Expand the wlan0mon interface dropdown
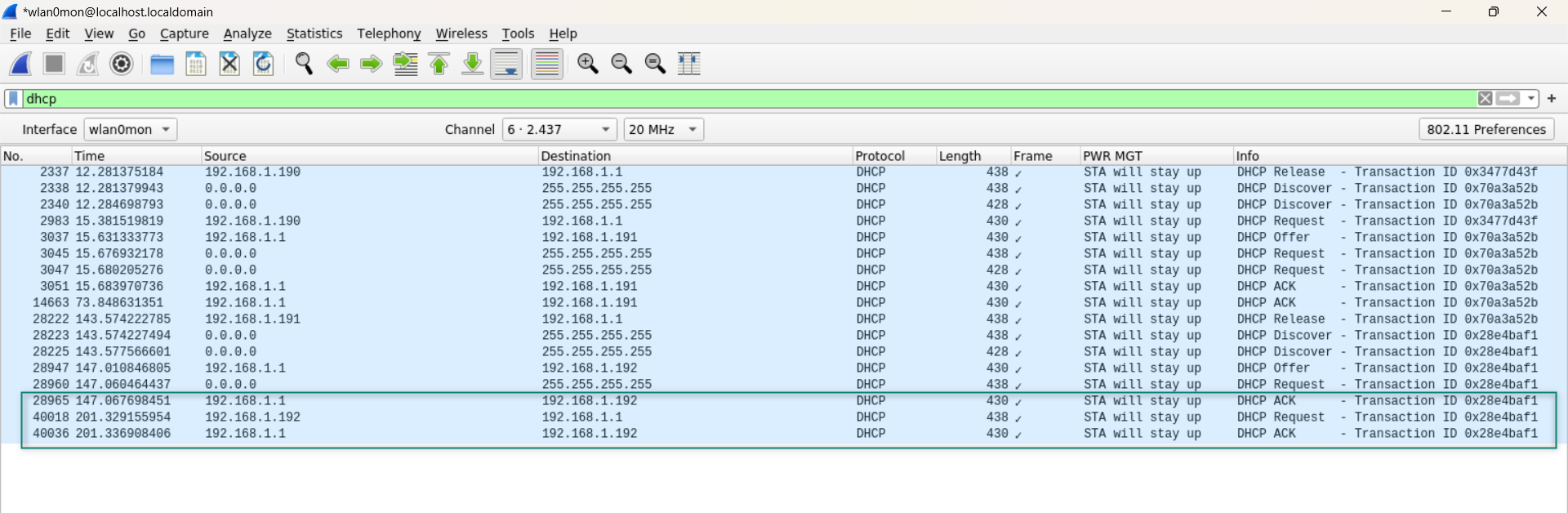The width and height of the screenshot is (1568, 513). coord(130,130)
